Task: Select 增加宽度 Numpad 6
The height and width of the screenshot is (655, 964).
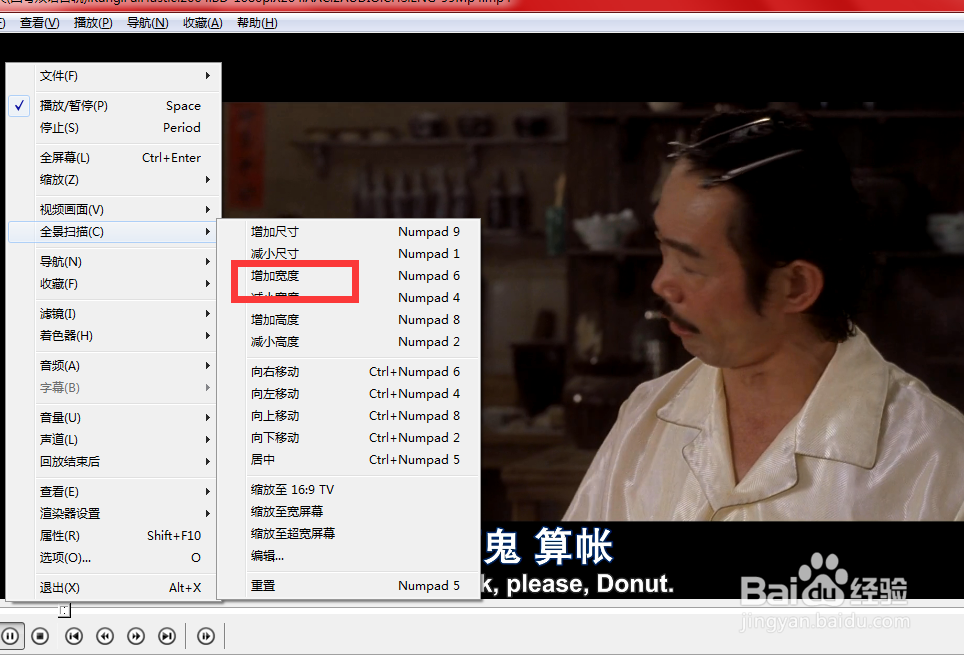Action: coord(349,276)
